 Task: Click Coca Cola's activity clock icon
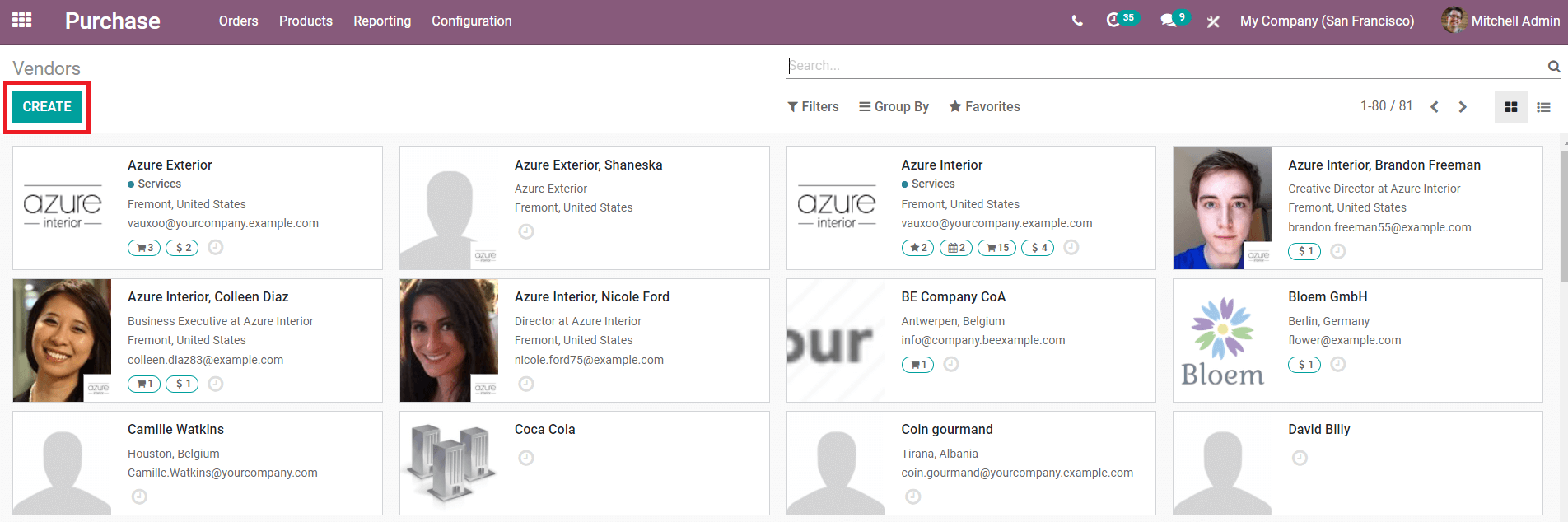point(526,458)
